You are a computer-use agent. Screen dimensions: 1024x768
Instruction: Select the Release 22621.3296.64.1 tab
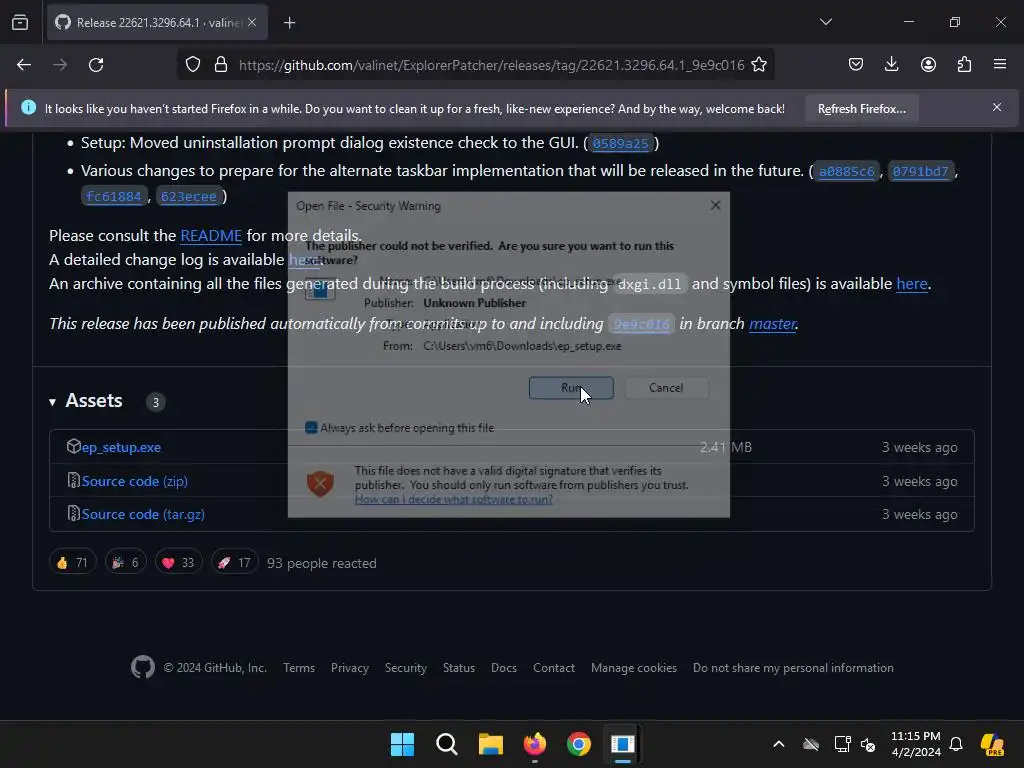[x=157, y=22]
